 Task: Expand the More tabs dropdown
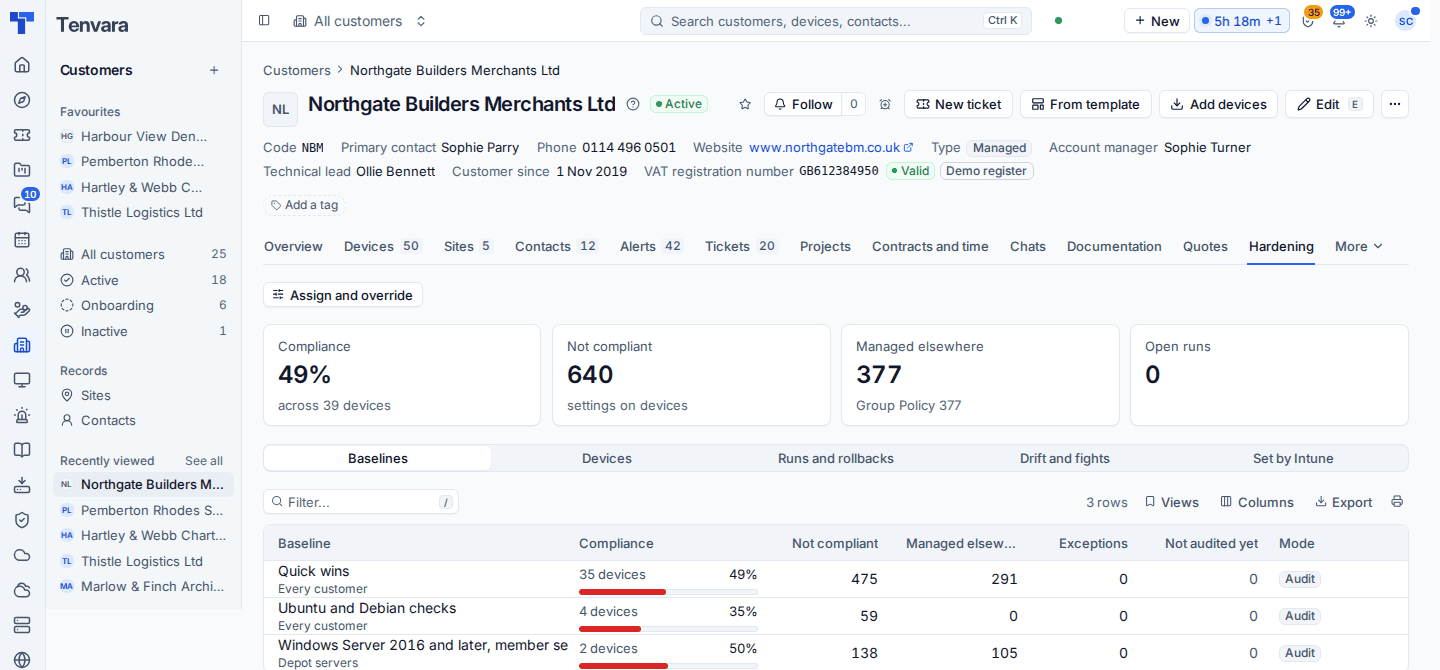[1359, 246]
